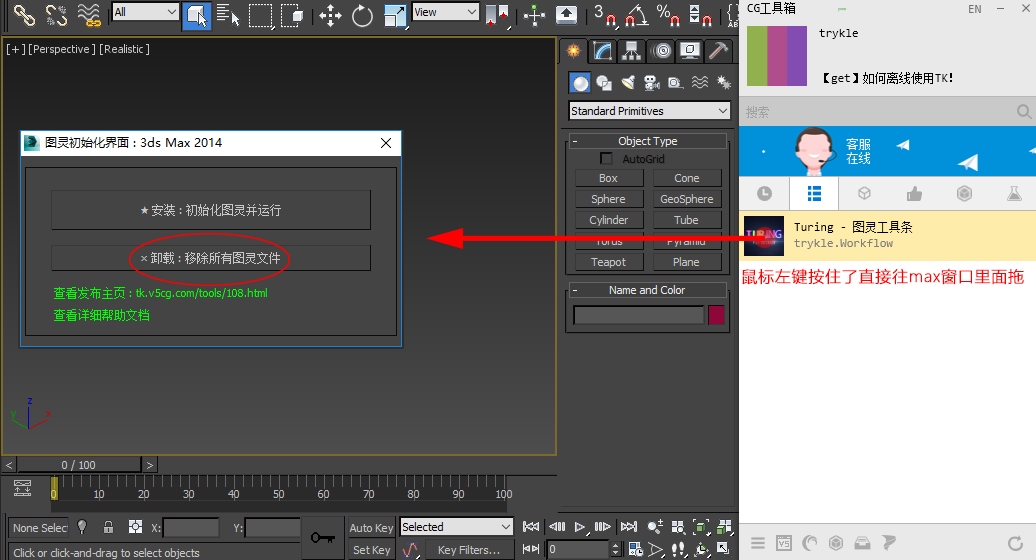
Task: Collapse the Name and Color rollout
Action: point(648,290)
